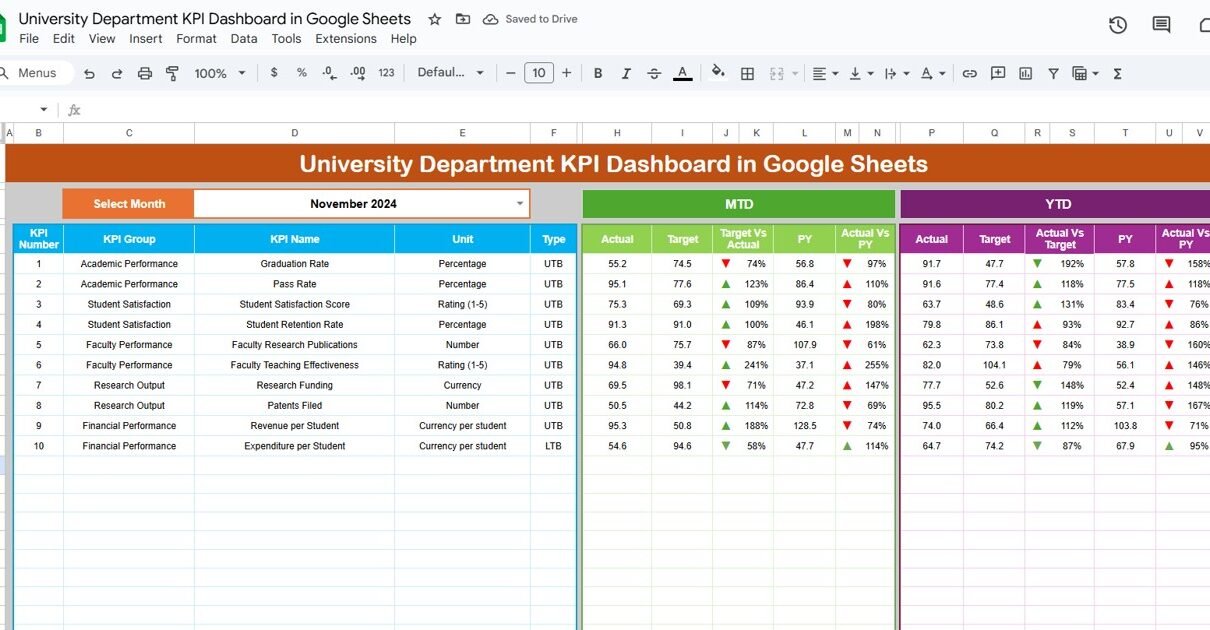Click the Insert link icon
This screenshot has width=1210, height=630.
(969, 73)
